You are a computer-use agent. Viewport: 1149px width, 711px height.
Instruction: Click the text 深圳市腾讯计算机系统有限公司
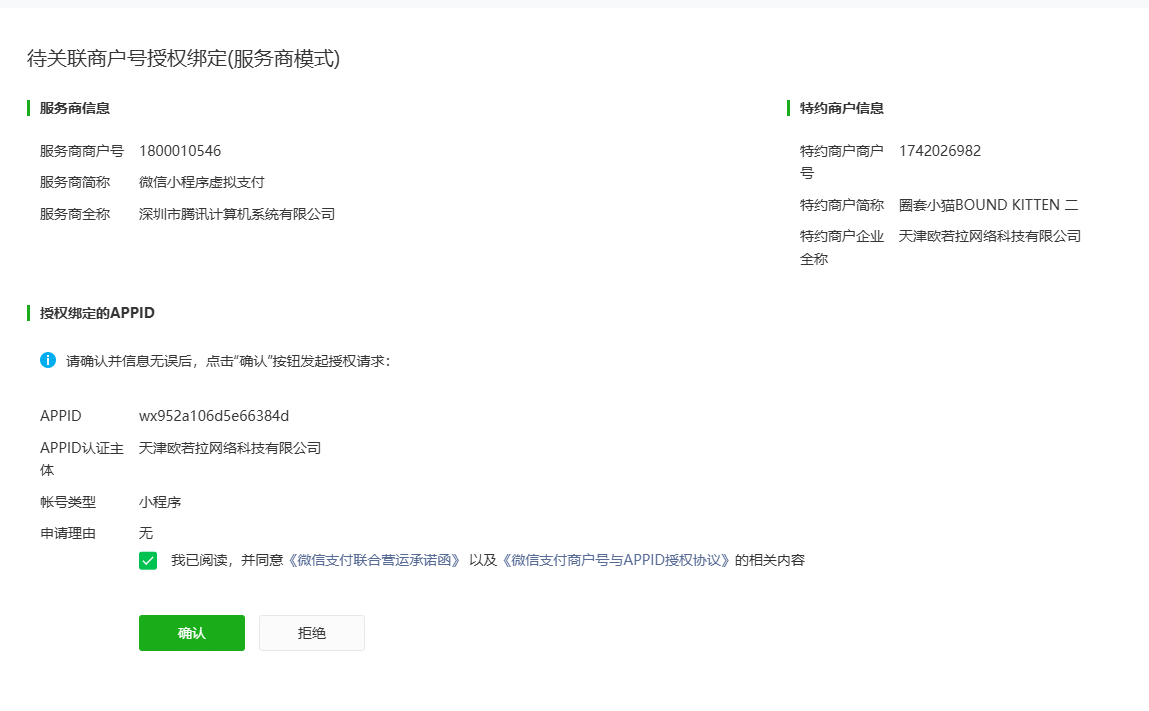click(x=237, y=214)
